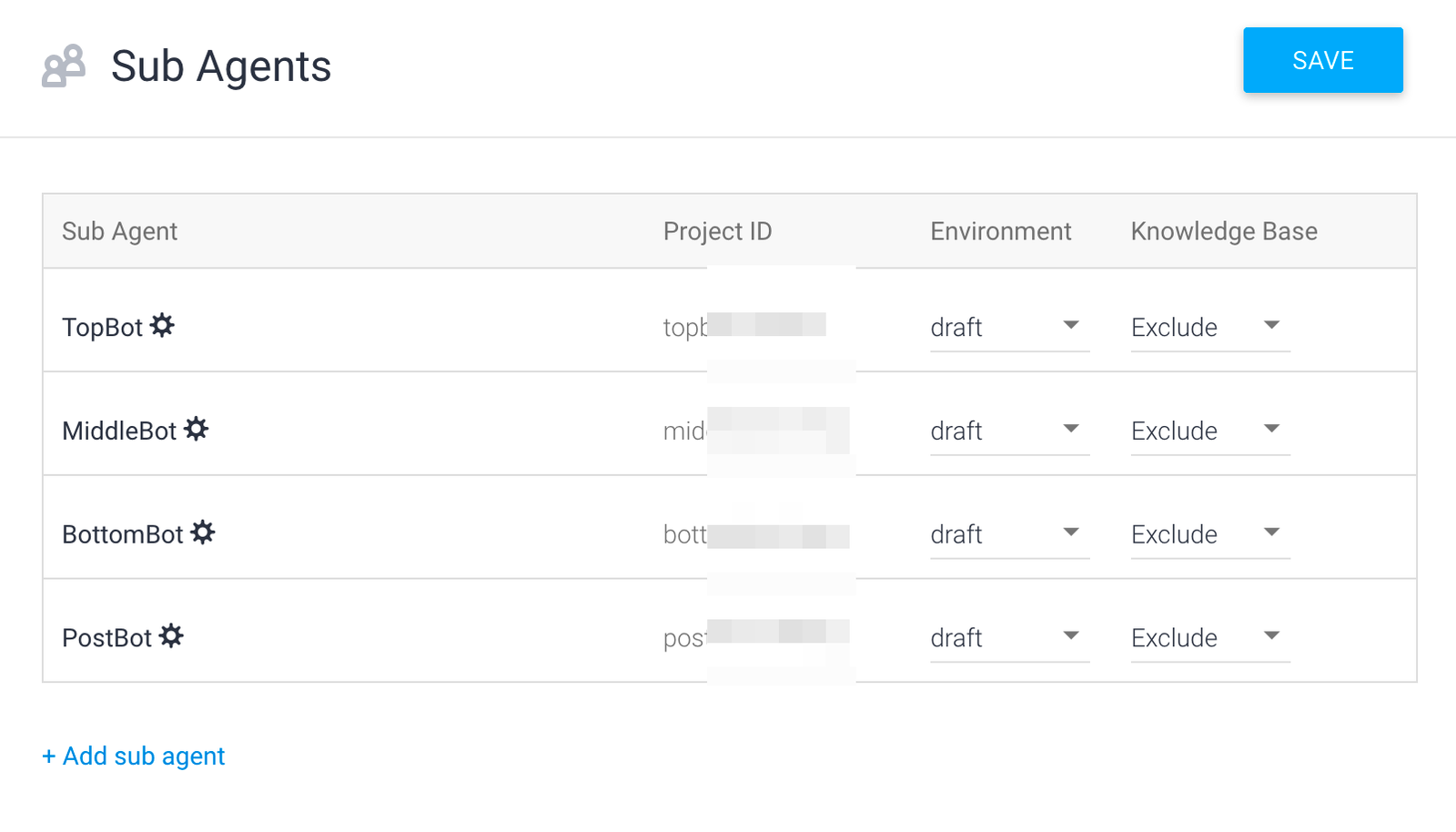Open settings gear next to PostBot
The height and width of the screenshot is (832, 1456).
[171, 636]
